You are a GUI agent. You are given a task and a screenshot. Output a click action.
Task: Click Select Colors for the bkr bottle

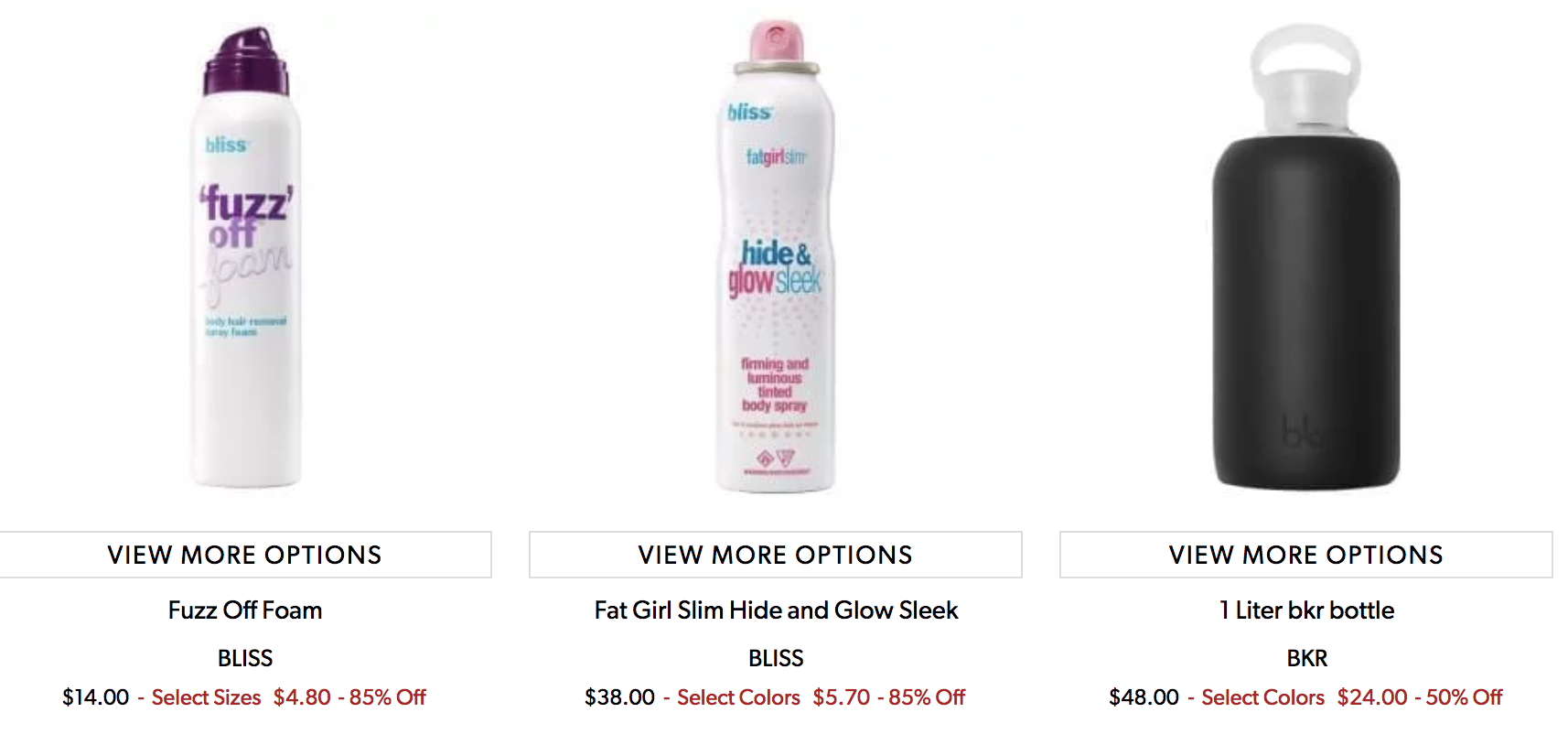pyautogui.click(x=1262, y=697)
